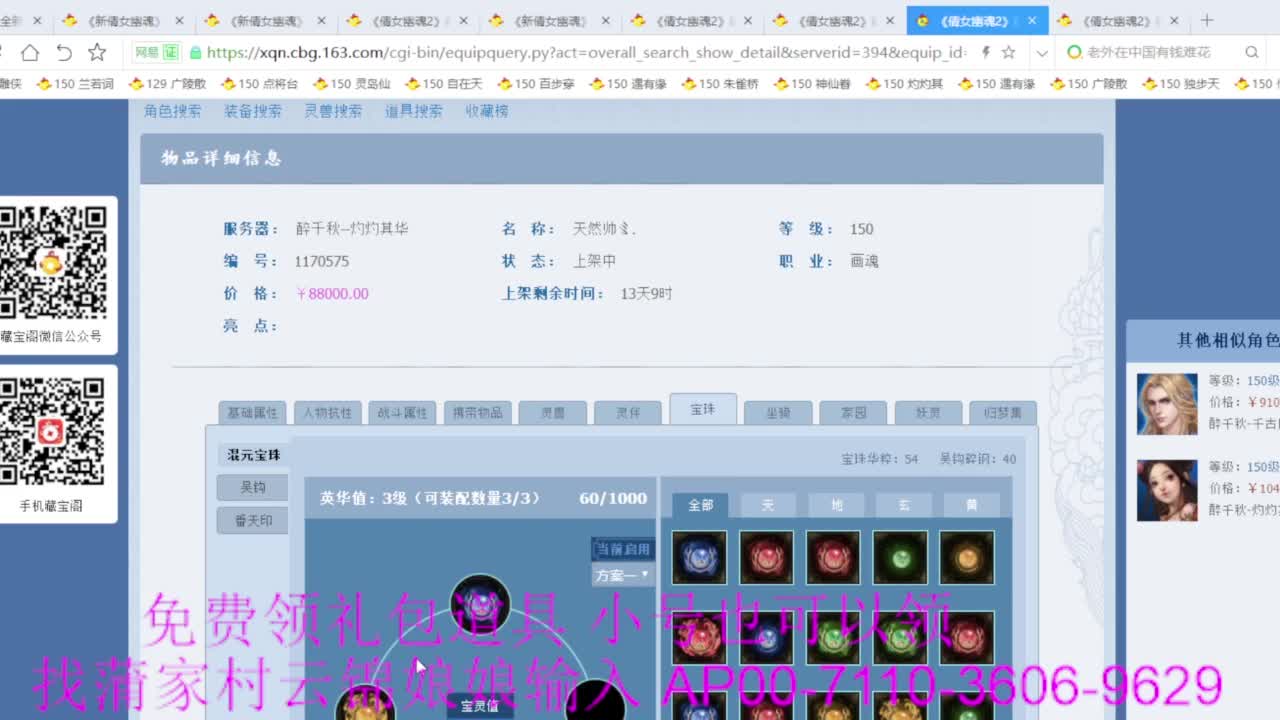1280x720 pixels.
Task: Click the undo/restore page arrow icon
Action: 63,53
